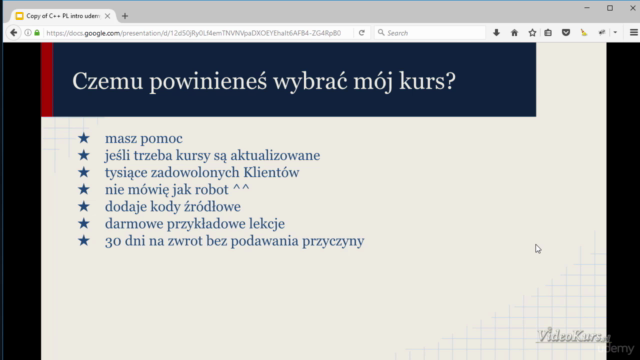Expand the toolbar dropdown arrow
The image size is (640, 360).
(x=615, y=33)
